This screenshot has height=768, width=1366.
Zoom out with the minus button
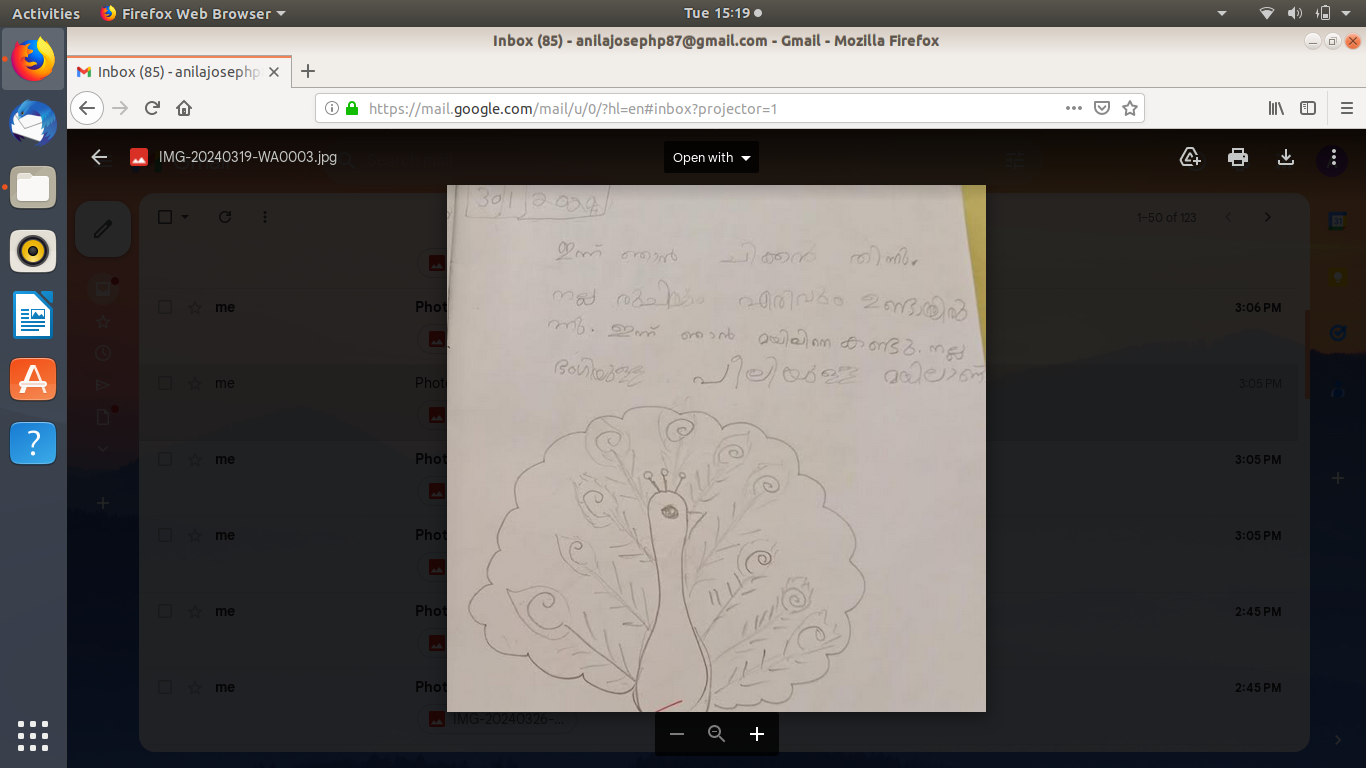tap(677, 734)
